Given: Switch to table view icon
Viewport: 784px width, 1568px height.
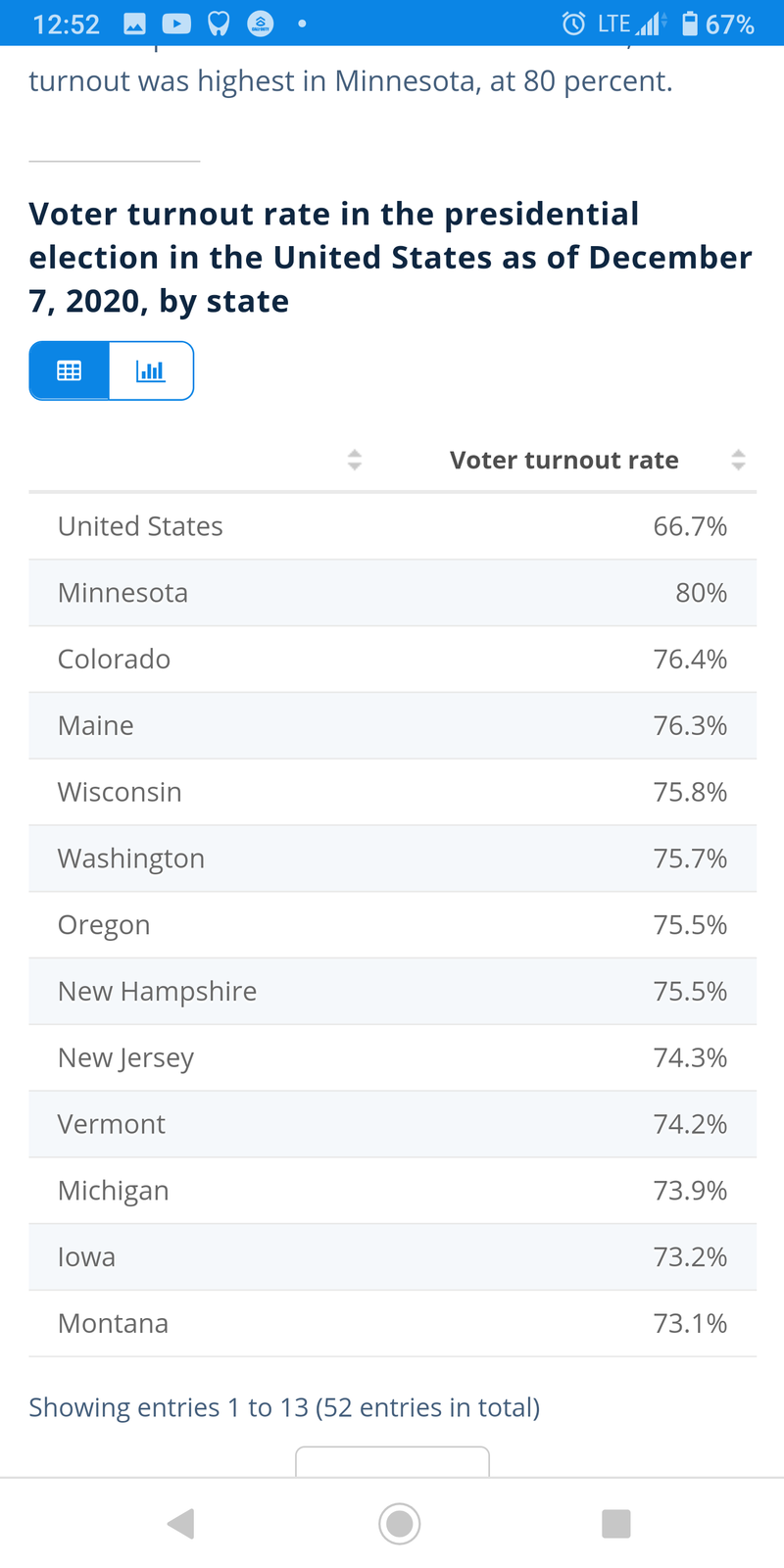Looking at the screenshot, I should click(70, 370).
